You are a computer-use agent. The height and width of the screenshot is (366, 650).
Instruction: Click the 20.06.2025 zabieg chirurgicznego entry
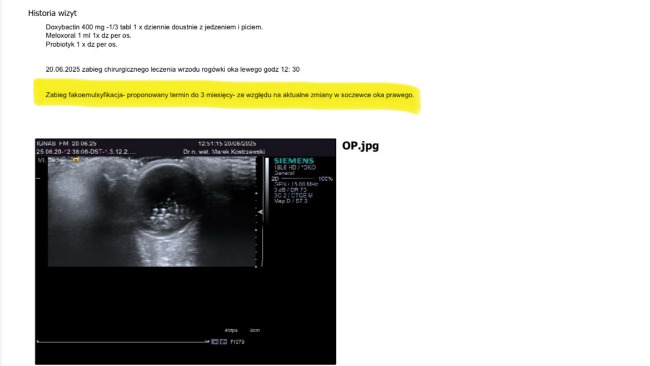click(x=172, y=69)
